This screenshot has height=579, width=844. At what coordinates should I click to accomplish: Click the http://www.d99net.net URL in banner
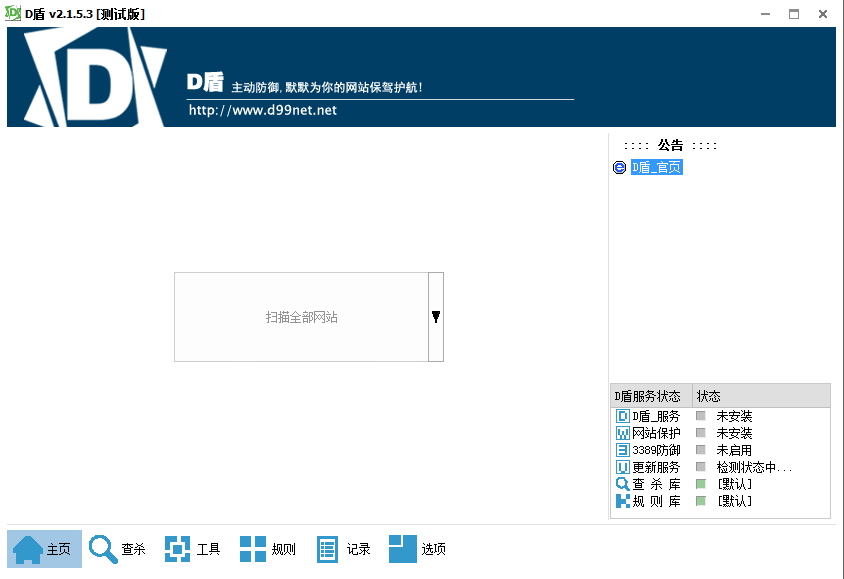tap(263, 110)
